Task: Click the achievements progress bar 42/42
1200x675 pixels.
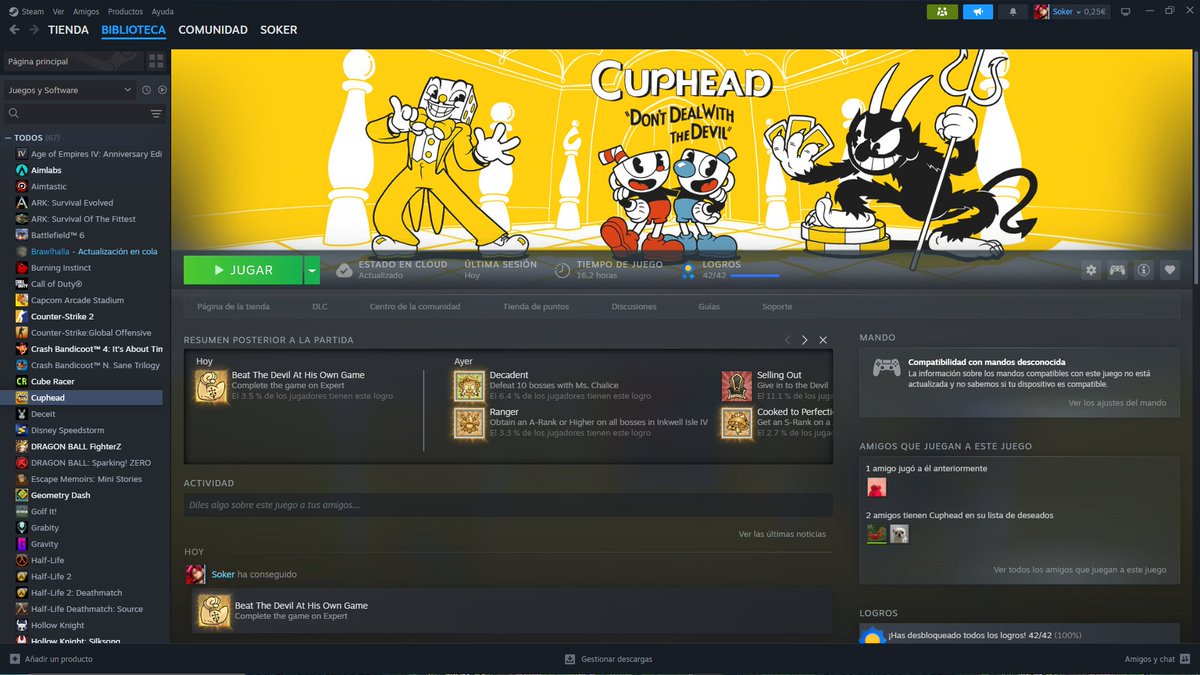Action: [x=755, y=275]
